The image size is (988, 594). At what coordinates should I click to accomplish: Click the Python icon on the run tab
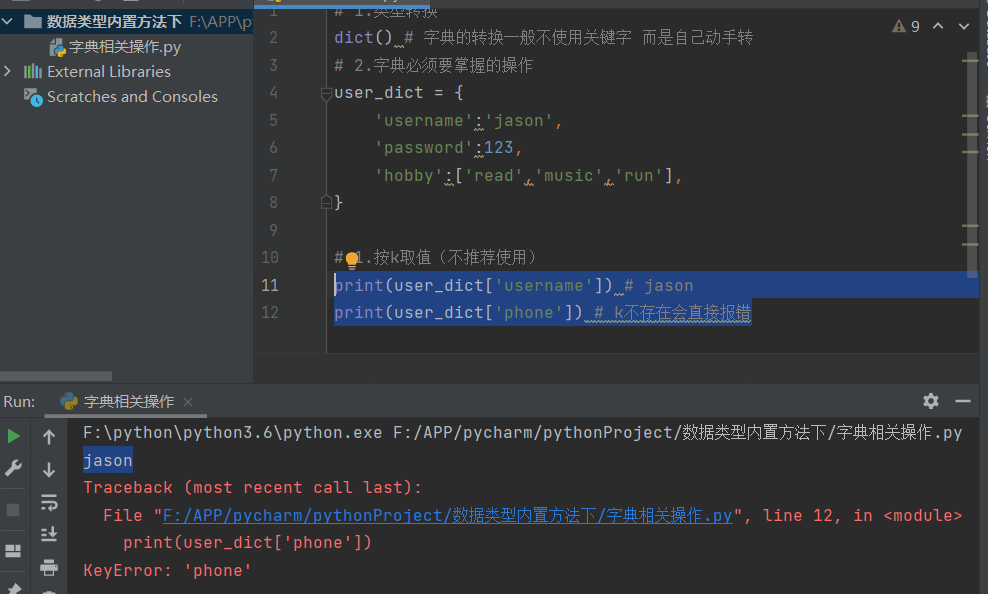(x=69, y=401)
